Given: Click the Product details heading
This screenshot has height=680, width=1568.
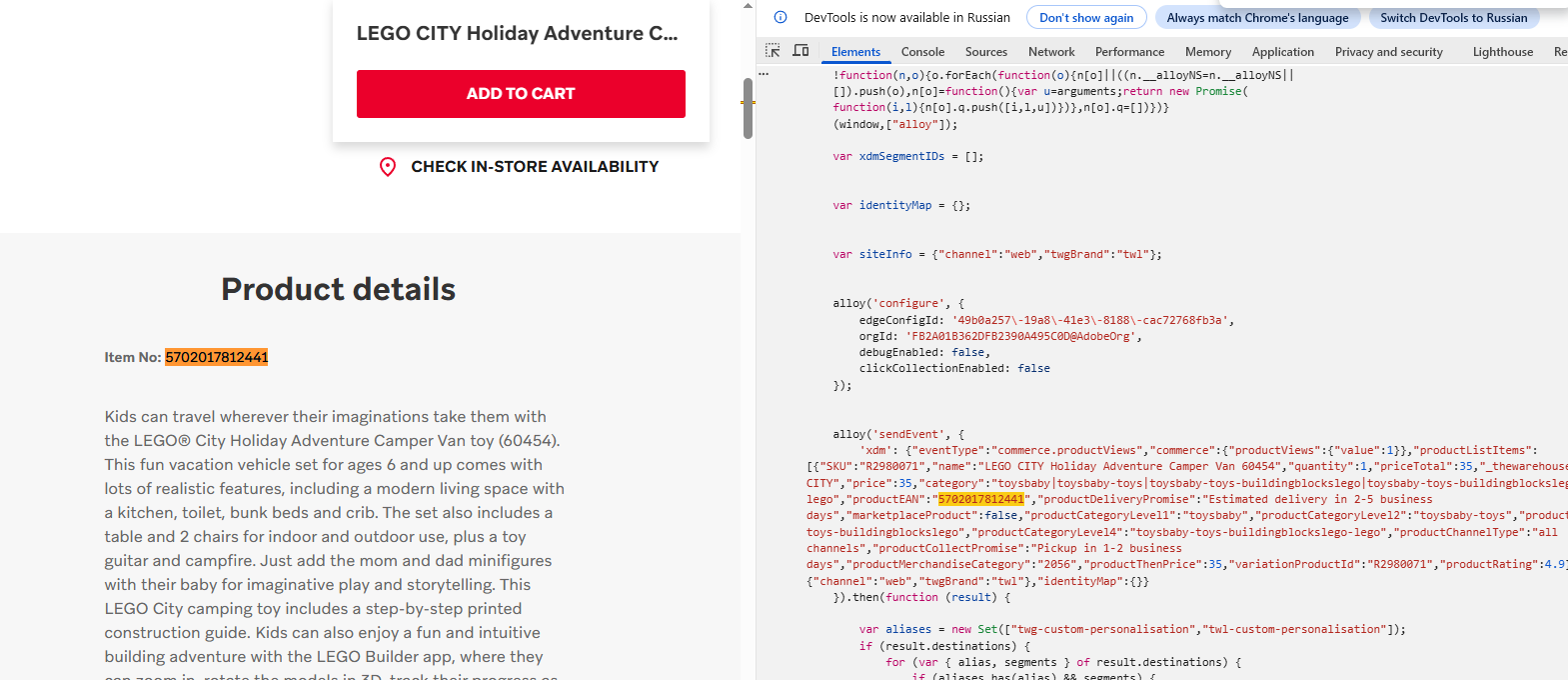Looking at the screenshot, I should [338, 289].
